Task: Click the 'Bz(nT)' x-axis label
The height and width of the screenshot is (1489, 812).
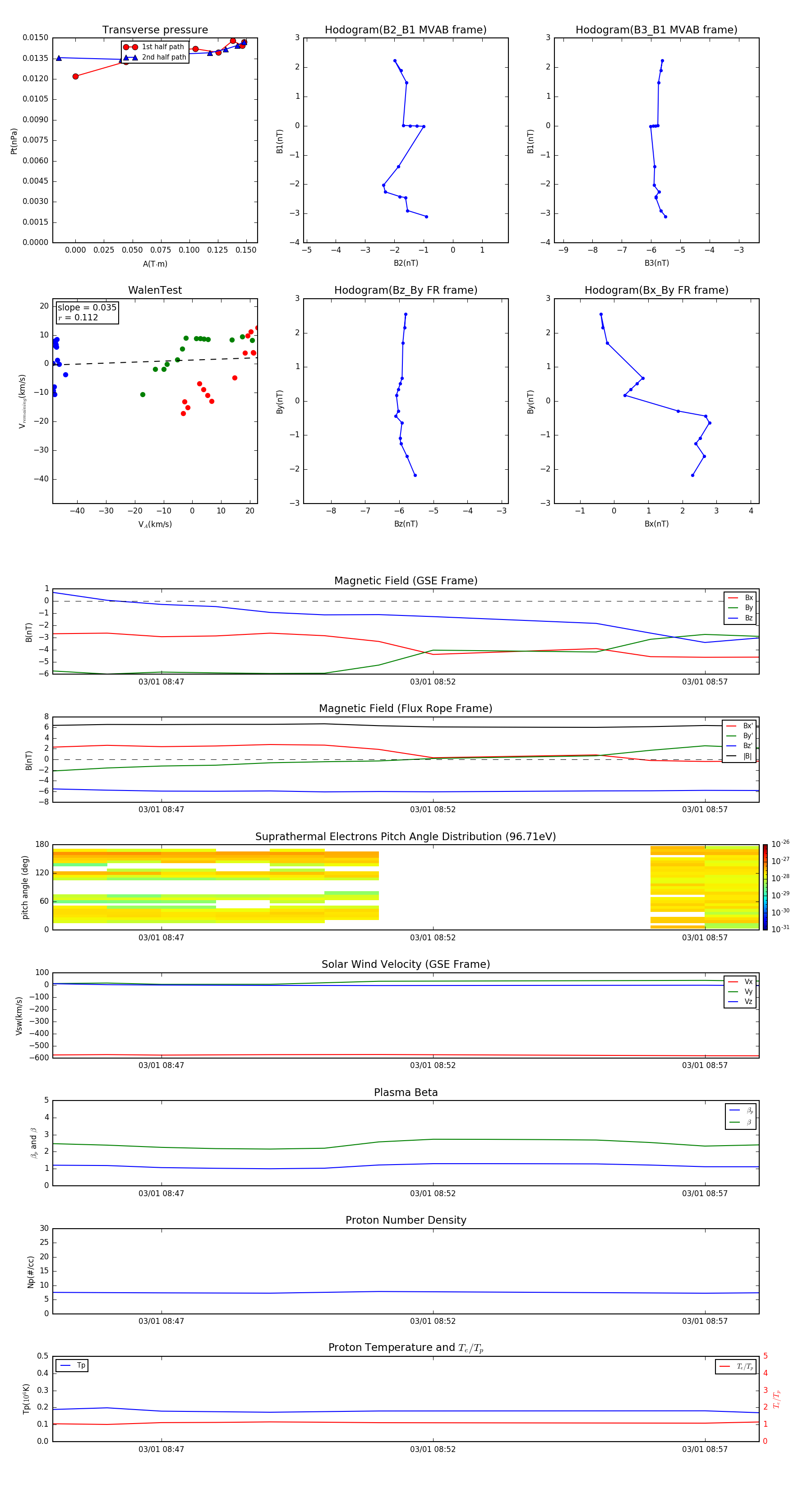Action: 406,524
